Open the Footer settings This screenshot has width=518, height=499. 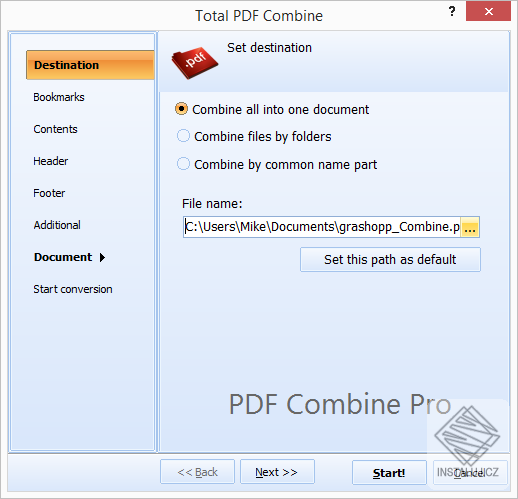click(49, 193)
